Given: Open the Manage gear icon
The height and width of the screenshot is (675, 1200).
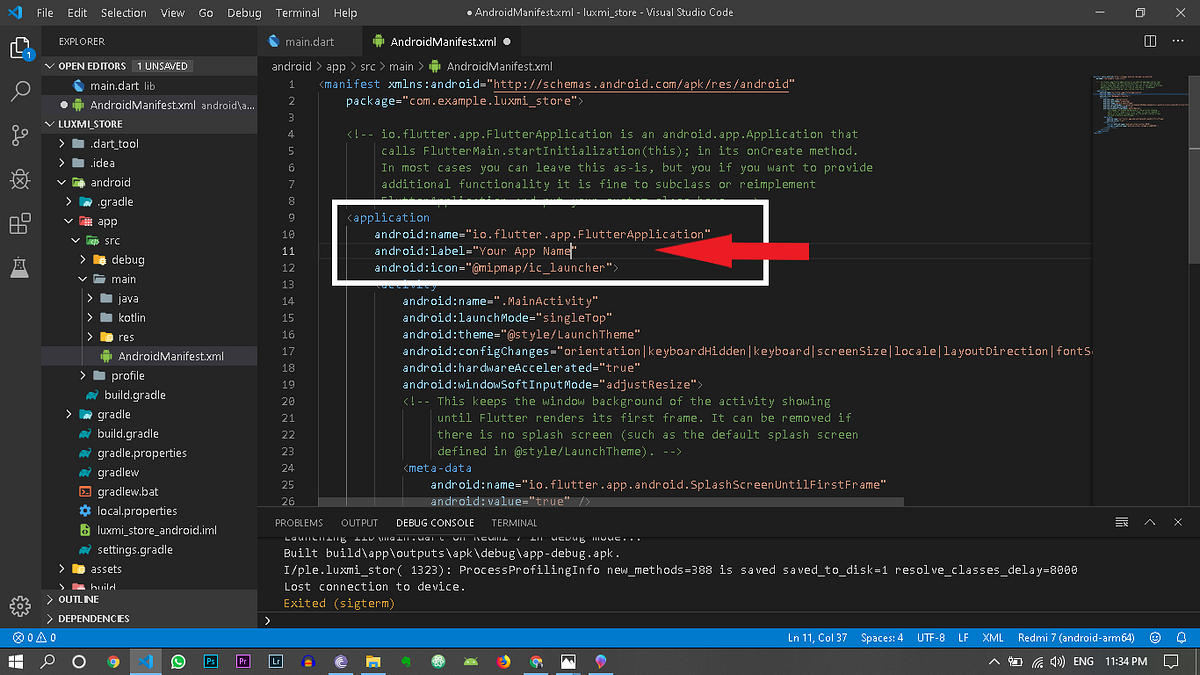Looking at the screenshot, I should (20, 607).
